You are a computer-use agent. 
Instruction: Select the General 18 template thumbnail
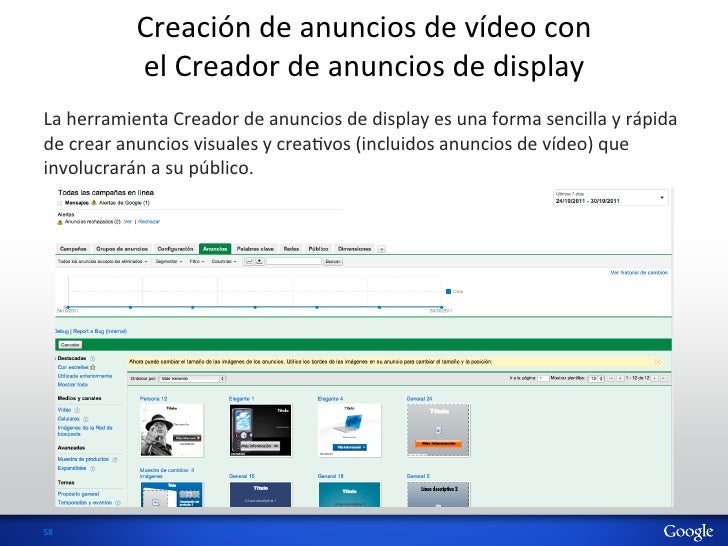pyautogui.click(x=349, y=494)
